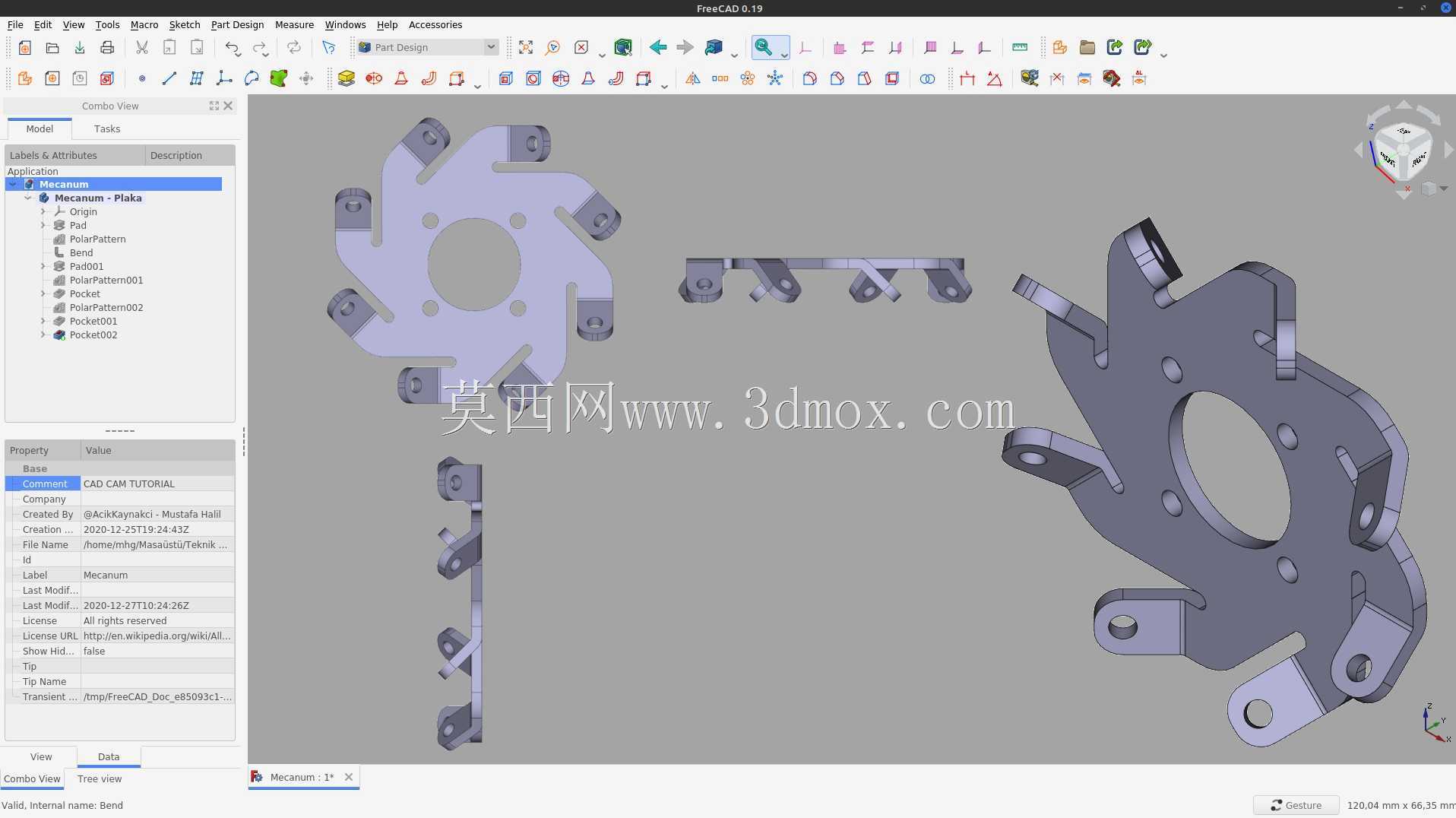Close the Mecanum document tab
The height and width of the screenshot is (818, 1456).
[x=349, y=777]
